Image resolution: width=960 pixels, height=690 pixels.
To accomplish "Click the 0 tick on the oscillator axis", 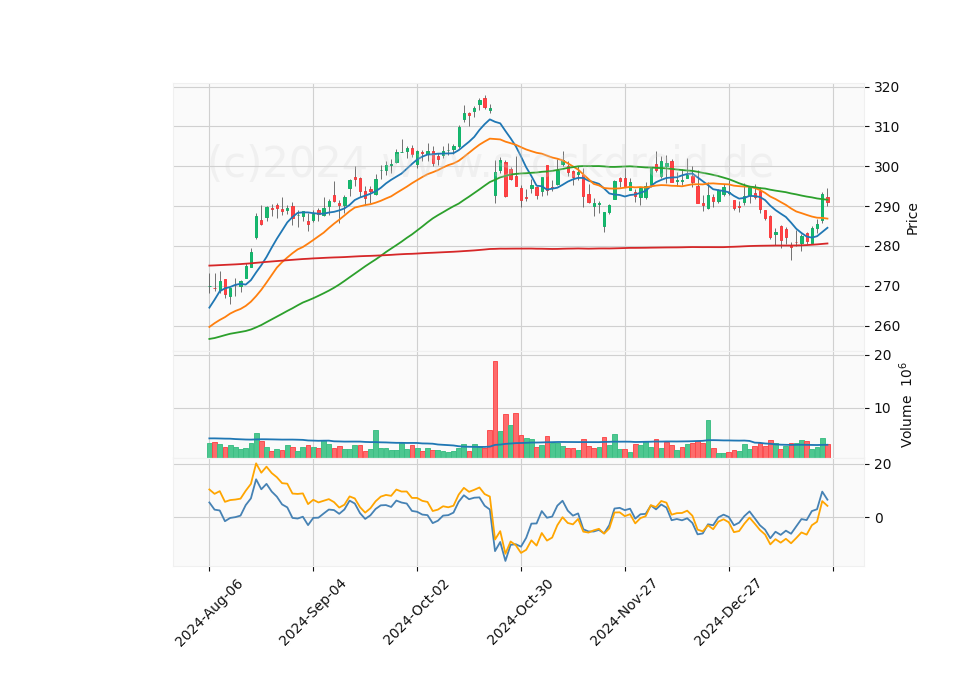I will pos(879,518).
